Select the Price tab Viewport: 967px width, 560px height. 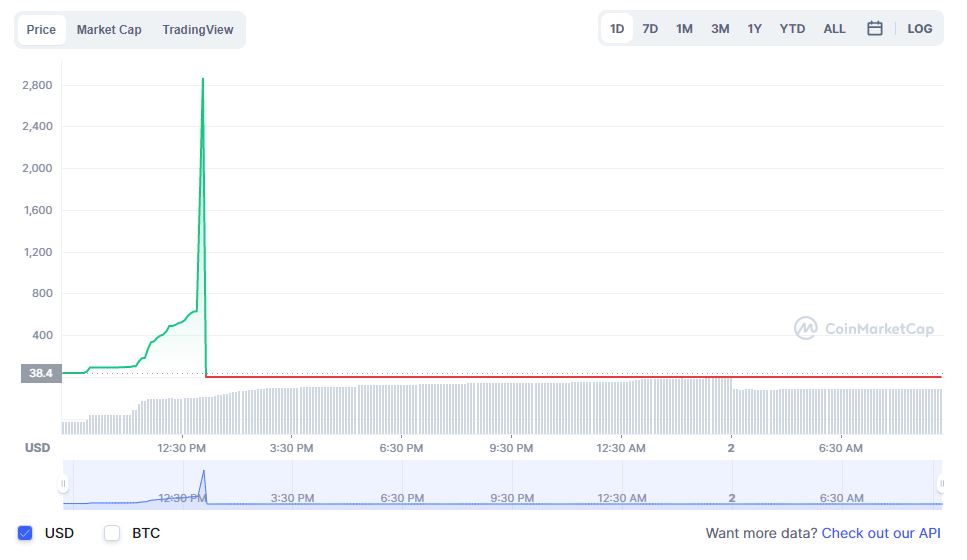pos(41,30)
